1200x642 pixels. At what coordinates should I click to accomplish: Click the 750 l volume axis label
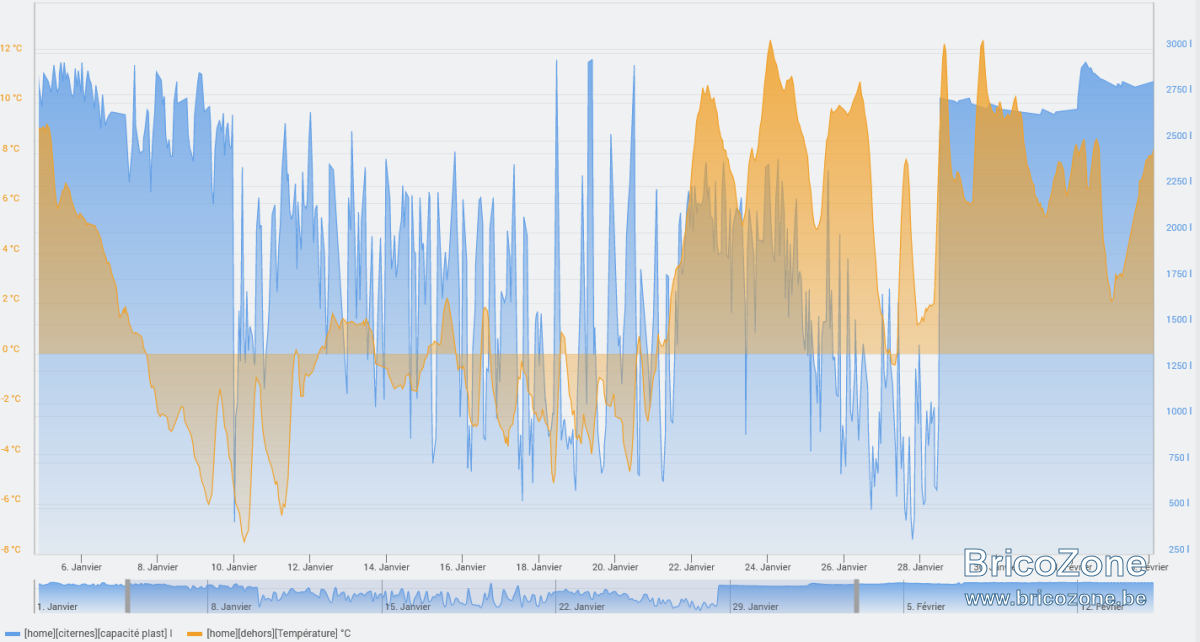pos(1181,458)
